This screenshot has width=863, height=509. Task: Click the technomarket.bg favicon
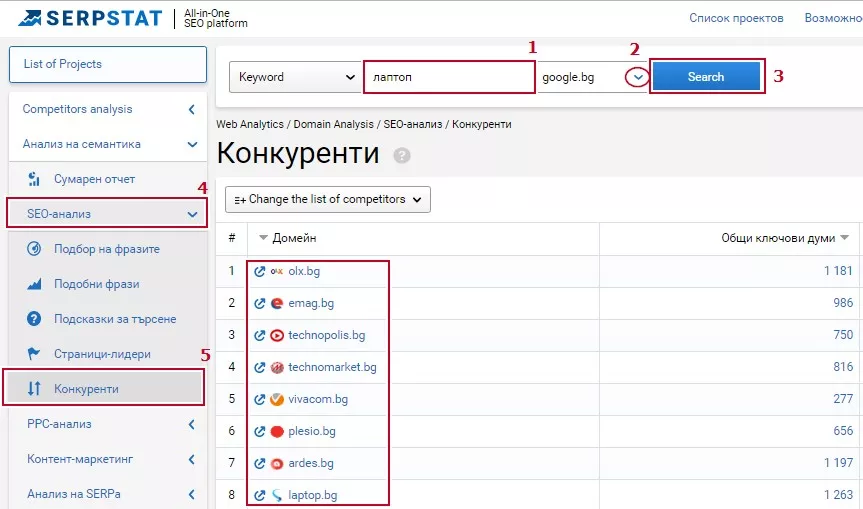click(277, 367)
